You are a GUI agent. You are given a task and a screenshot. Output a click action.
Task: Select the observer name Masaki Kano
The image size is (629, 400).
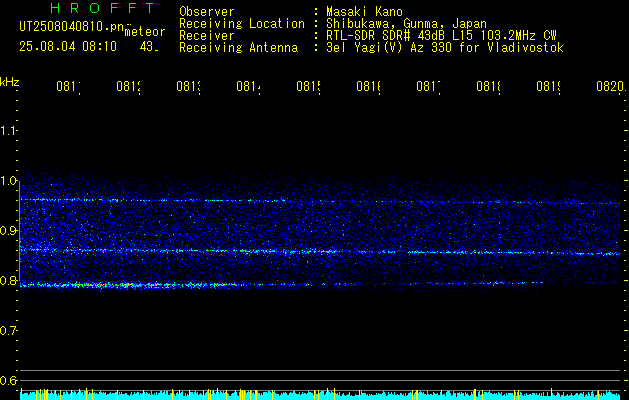(364, 11)
